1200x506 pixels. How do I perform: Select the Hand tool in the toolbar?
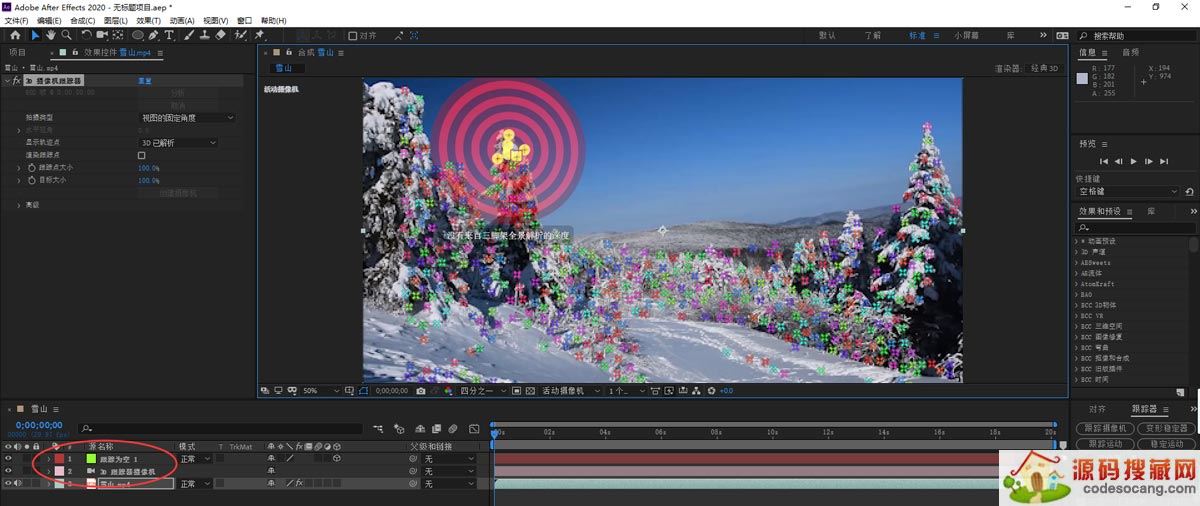point(50,35)
